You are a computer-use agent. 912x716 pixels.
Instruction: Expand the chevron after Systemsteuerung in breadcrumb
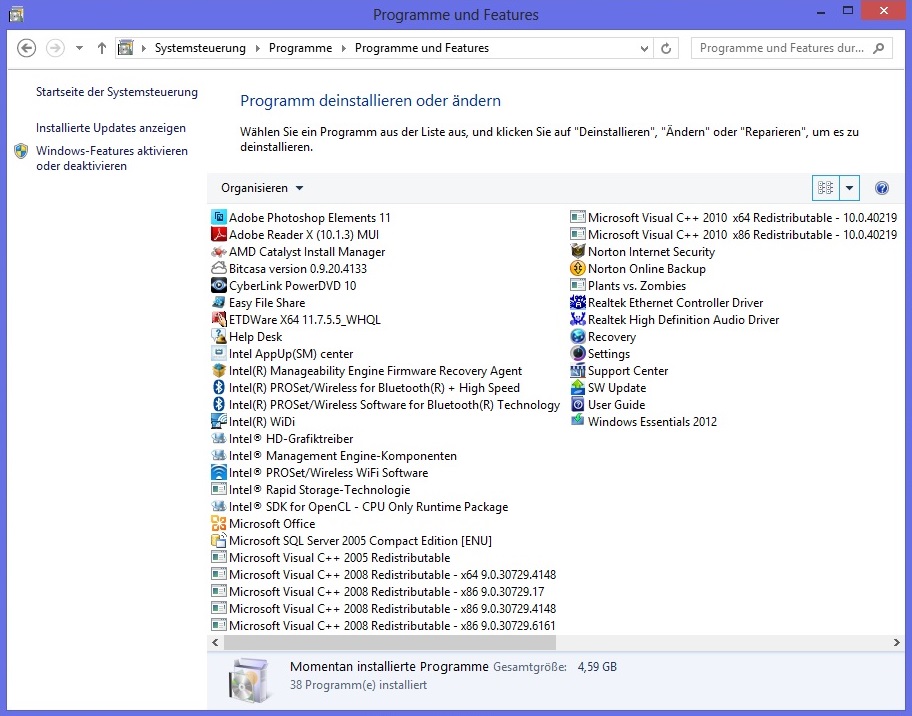pos(258,48)
